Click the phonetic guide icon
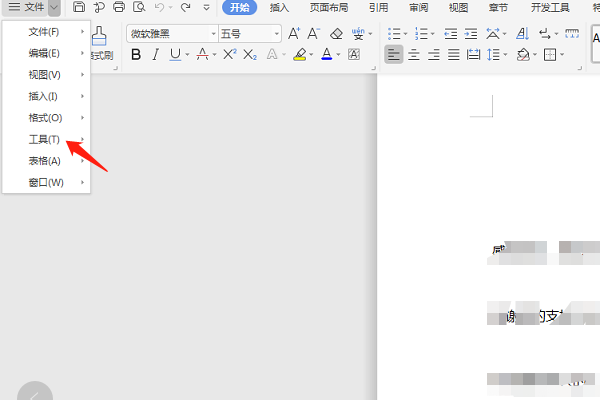Viewport: 600px width, 400px height. pos(358,34)
